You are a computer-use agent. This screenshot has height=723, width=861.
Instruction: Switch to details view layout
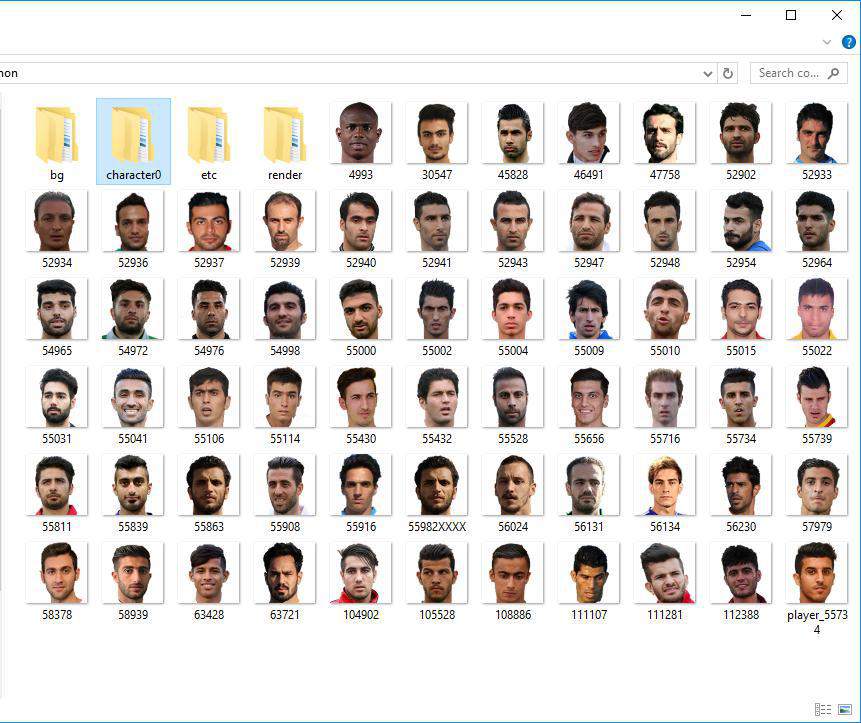823,709
